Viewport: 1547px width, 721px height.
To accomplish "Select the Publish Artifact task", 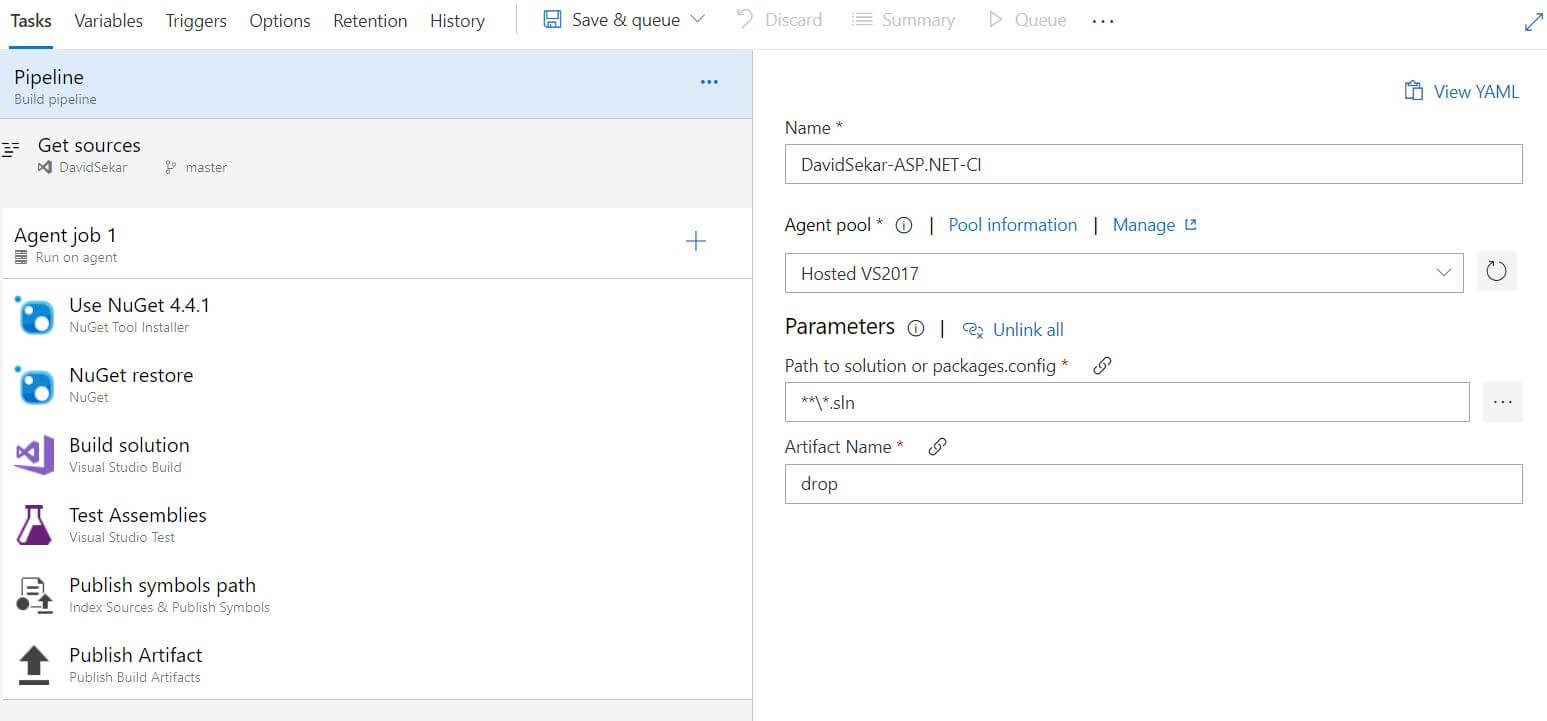I will [x=376, y=665].
